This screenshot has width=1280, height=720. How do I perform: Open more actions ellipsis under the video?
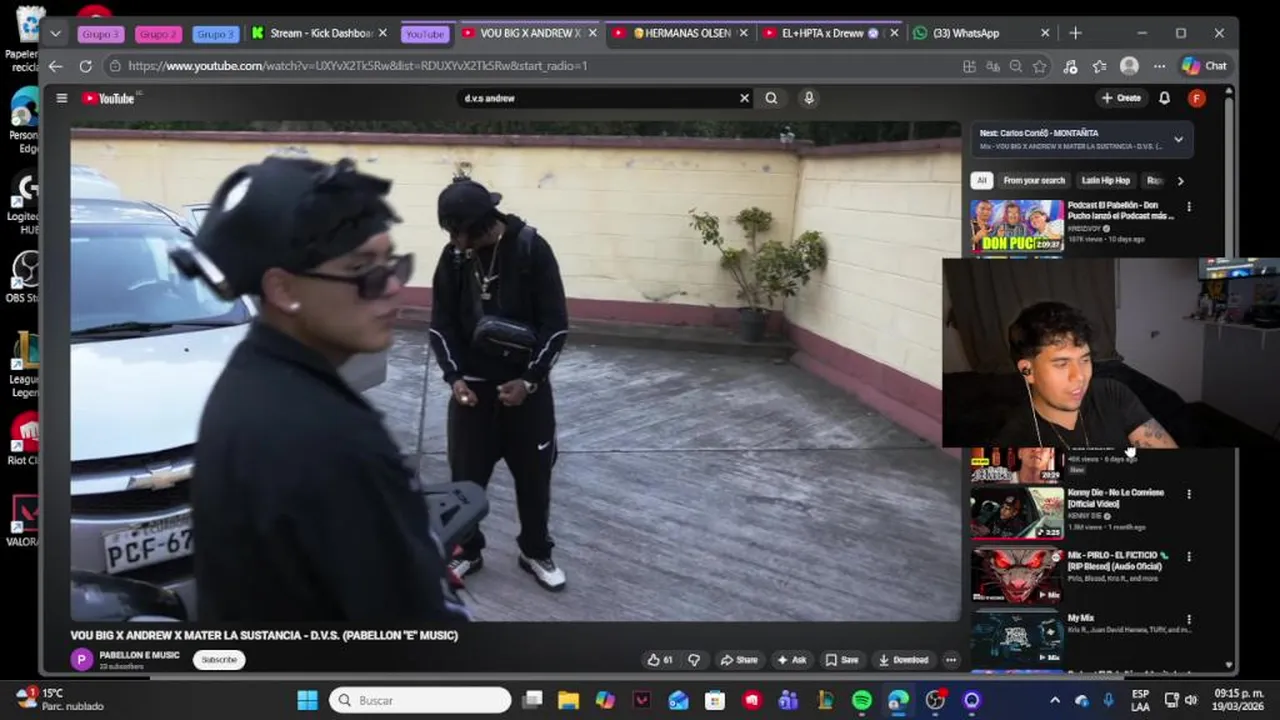tap(951, 660)
